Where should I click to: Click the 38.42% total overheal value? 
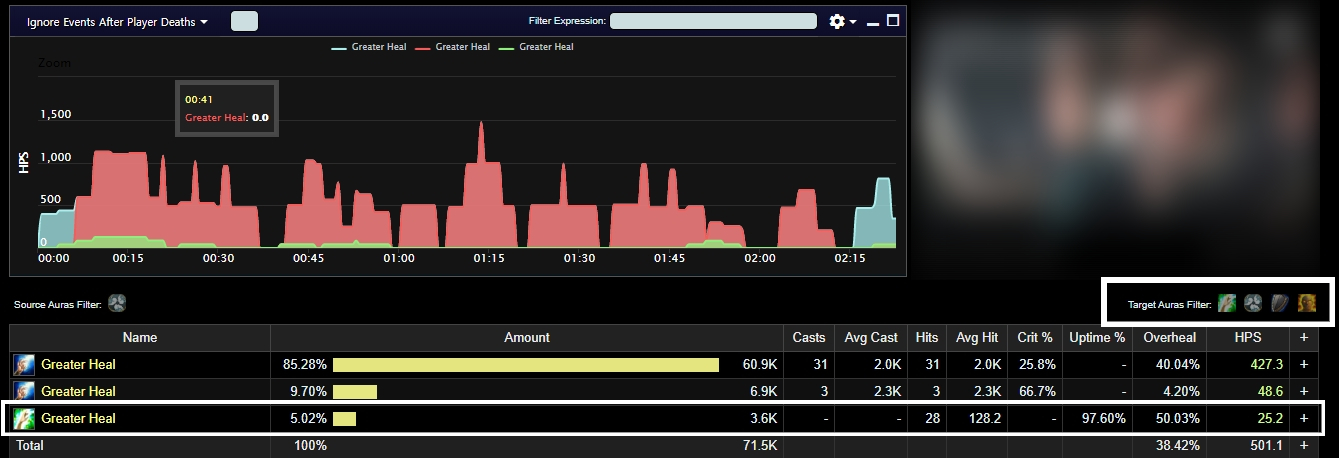pos(1177,444)
